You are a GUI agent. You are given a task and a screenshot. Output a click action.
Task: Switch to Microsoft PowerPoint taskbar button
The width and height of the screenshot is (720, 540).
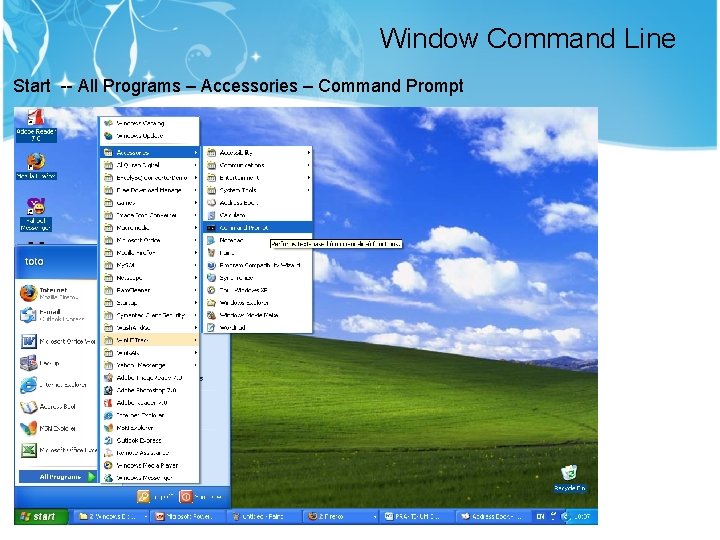coord(187,517)
